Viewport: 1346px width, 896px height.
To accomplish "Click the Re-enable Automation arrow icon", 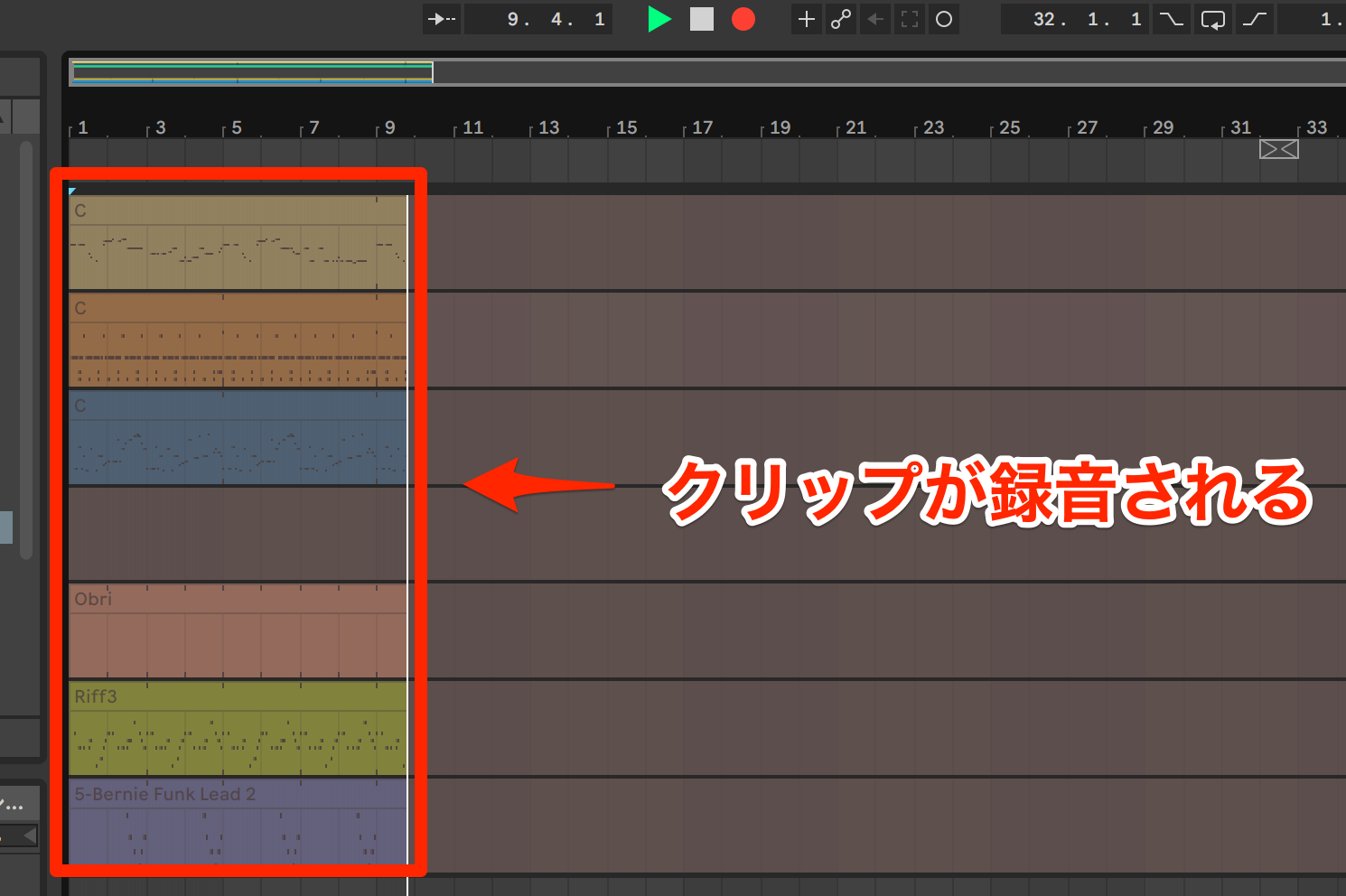I will coord(875,19).
